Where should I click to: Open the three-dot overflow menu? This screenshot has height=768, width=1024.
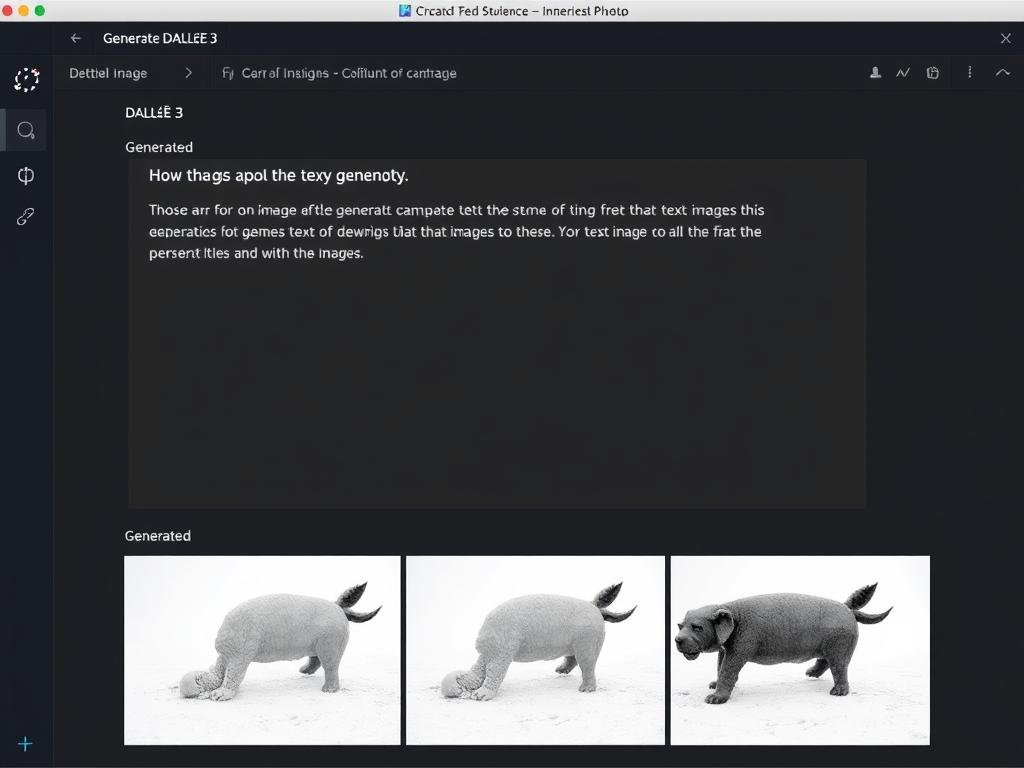tap(968, 73)
